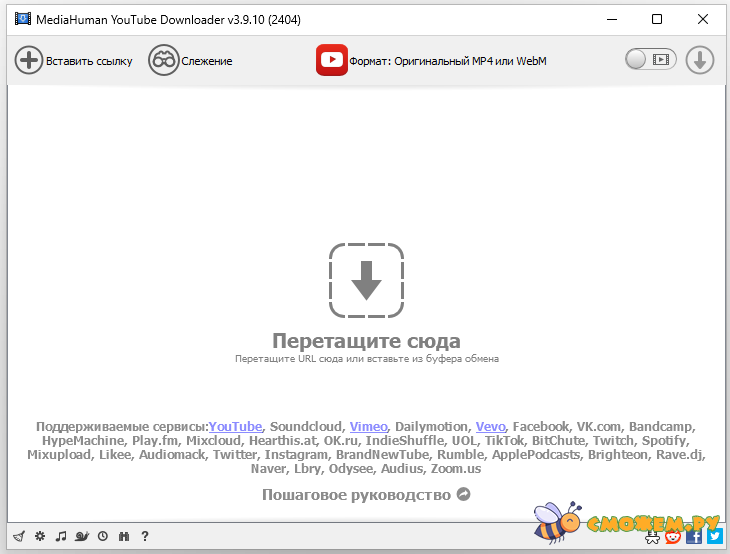Open Tracking via binoculars icon
Screen dimensions: 730x554
(163, 60)
